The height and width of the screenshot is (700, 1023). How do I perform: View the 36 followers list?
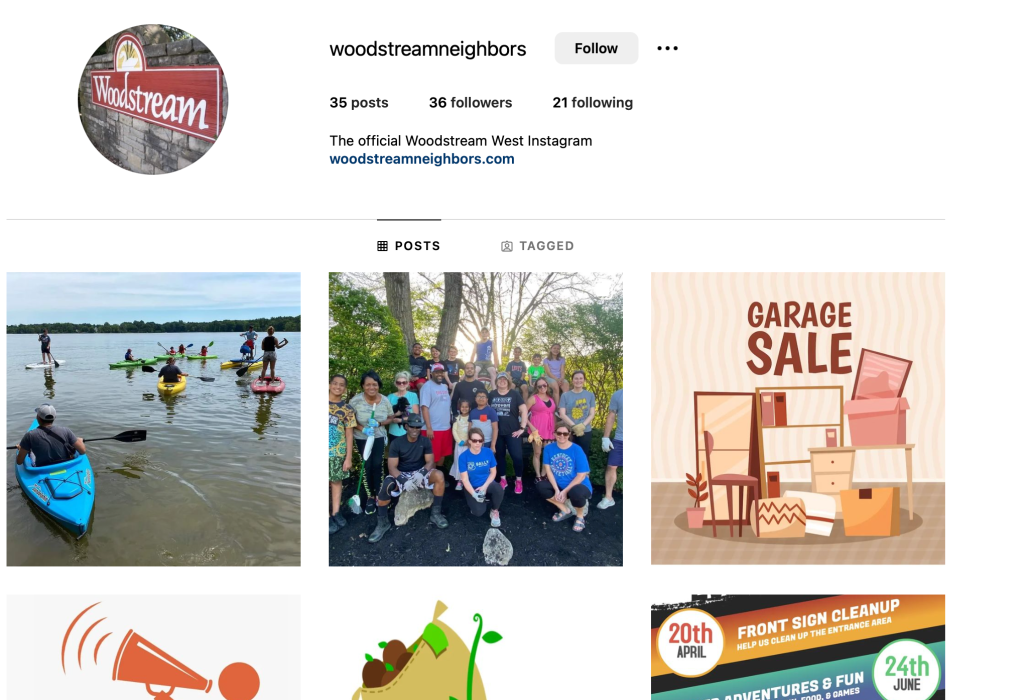pos(470,102)
